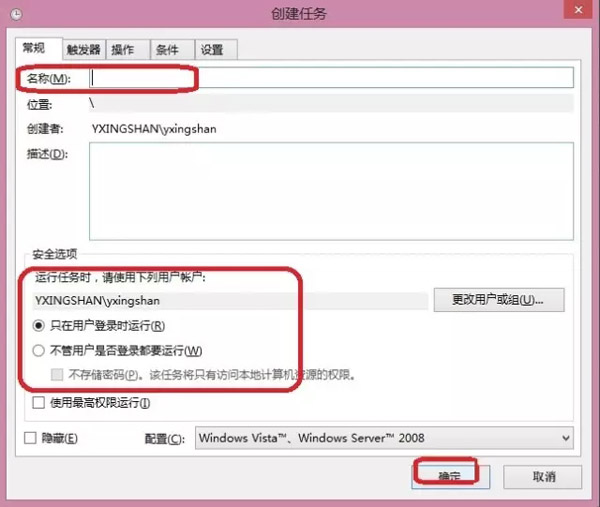Enable 使用最高权限运行 checkbox

coord(39,403)
